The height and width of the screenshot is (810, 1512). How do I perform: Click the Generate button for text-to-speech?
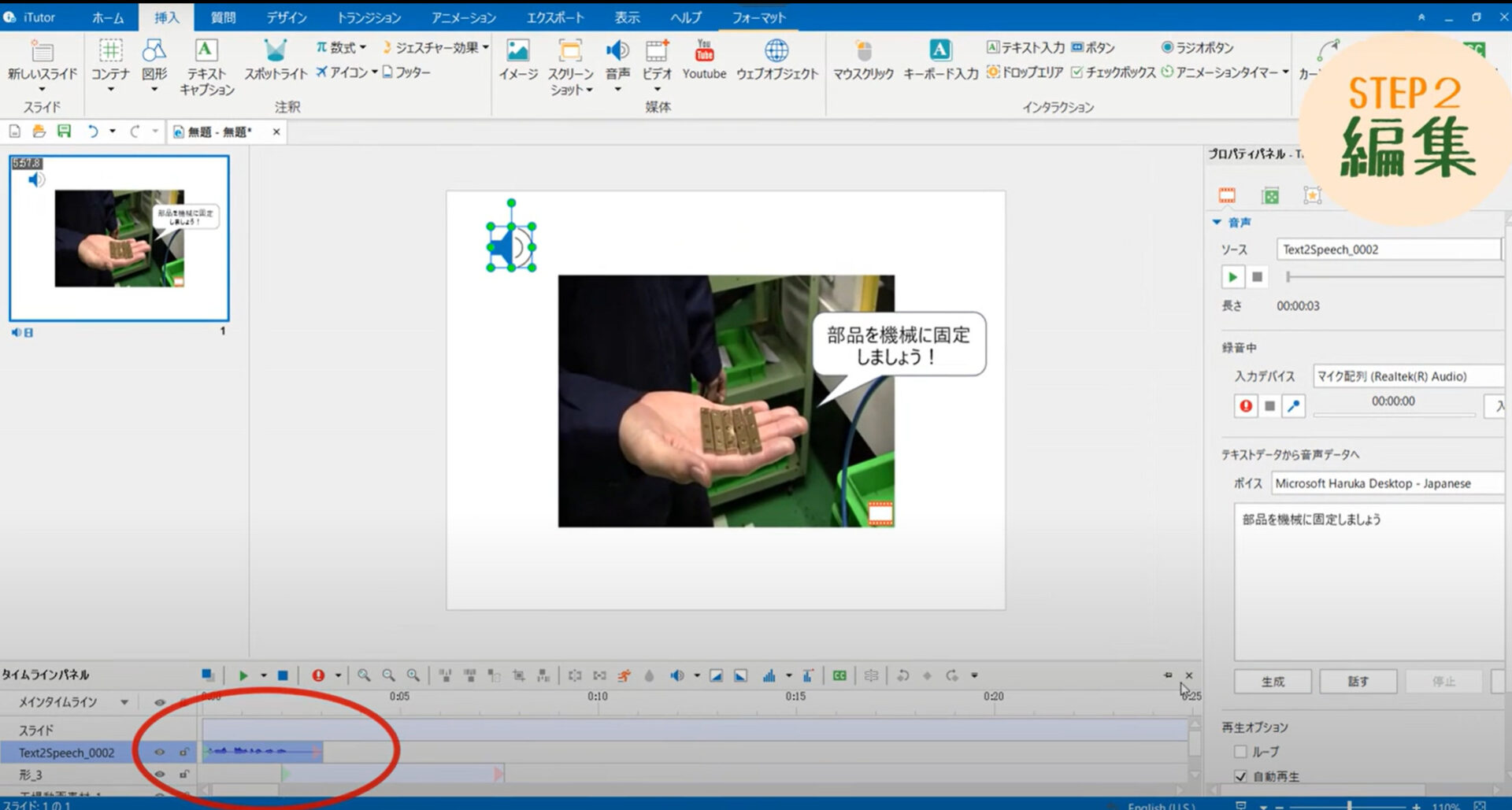(1272, 681)
